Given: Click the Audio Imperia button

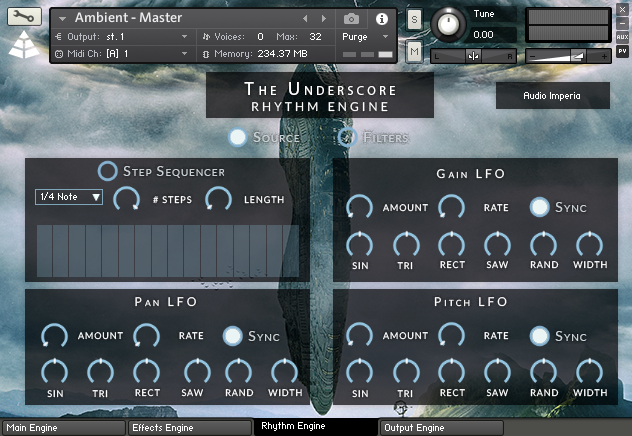Looking at the screenshot, I should click(x=552, y=96).
